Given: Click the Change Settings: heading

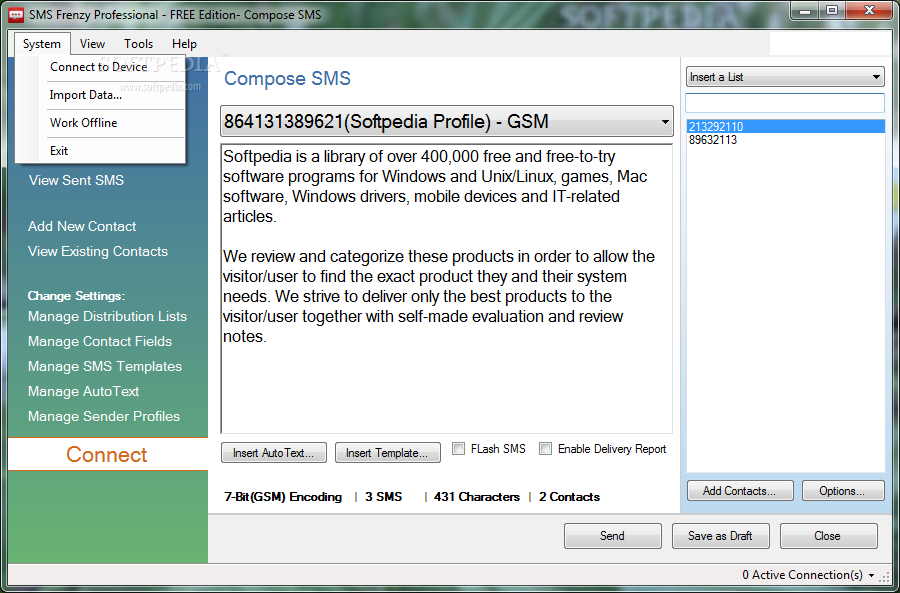Looking at the screenshot, I should pyautogui.click(x=76, y=296).
